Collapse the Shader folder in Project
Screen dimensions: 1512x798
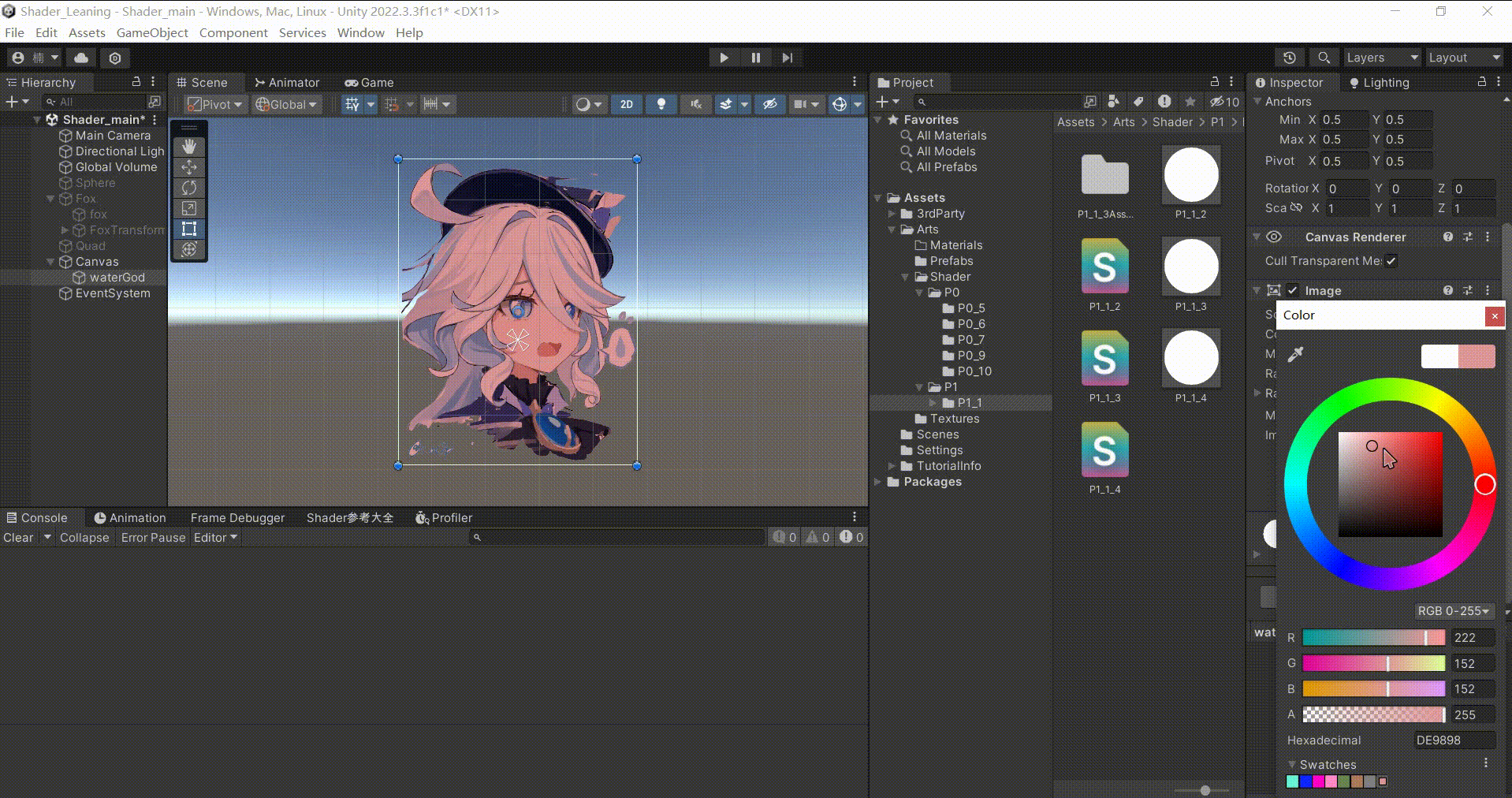(x=905, y=277)
